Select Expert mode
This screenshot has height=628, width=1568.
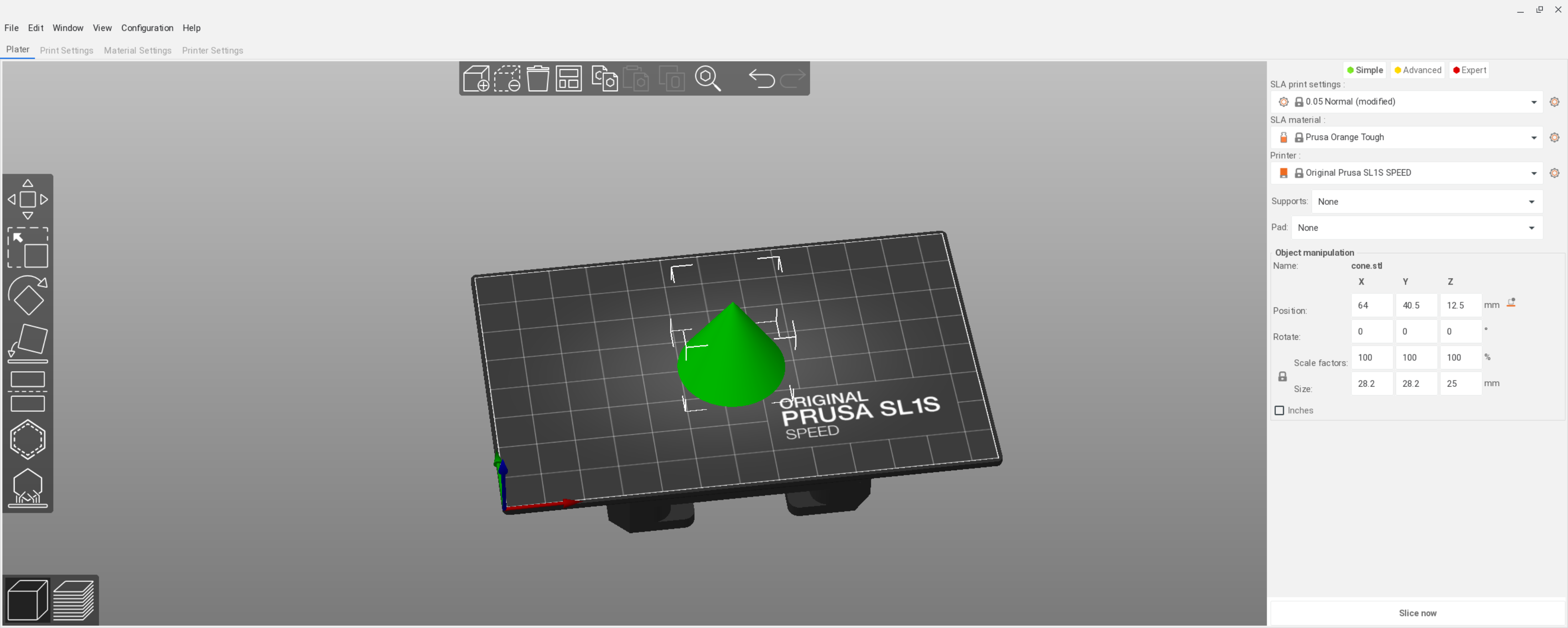coord(1470,70)
